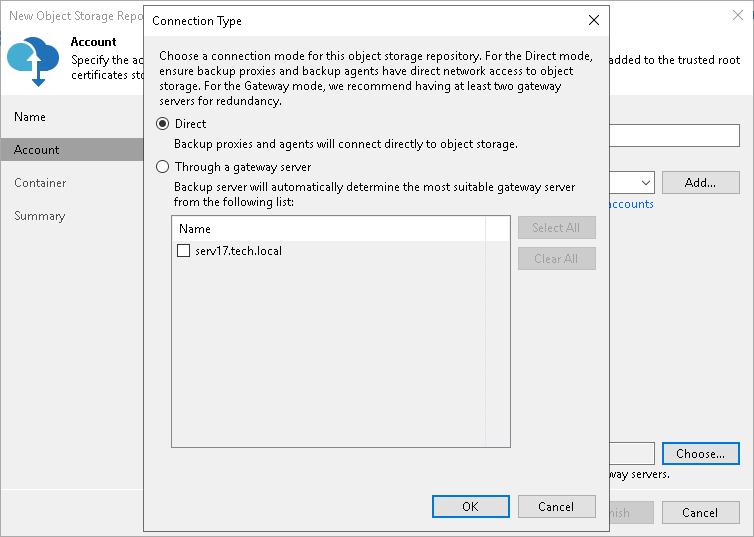Click the Choose... button in wizard window
754x537 pixels.
(x=700, y=453)
